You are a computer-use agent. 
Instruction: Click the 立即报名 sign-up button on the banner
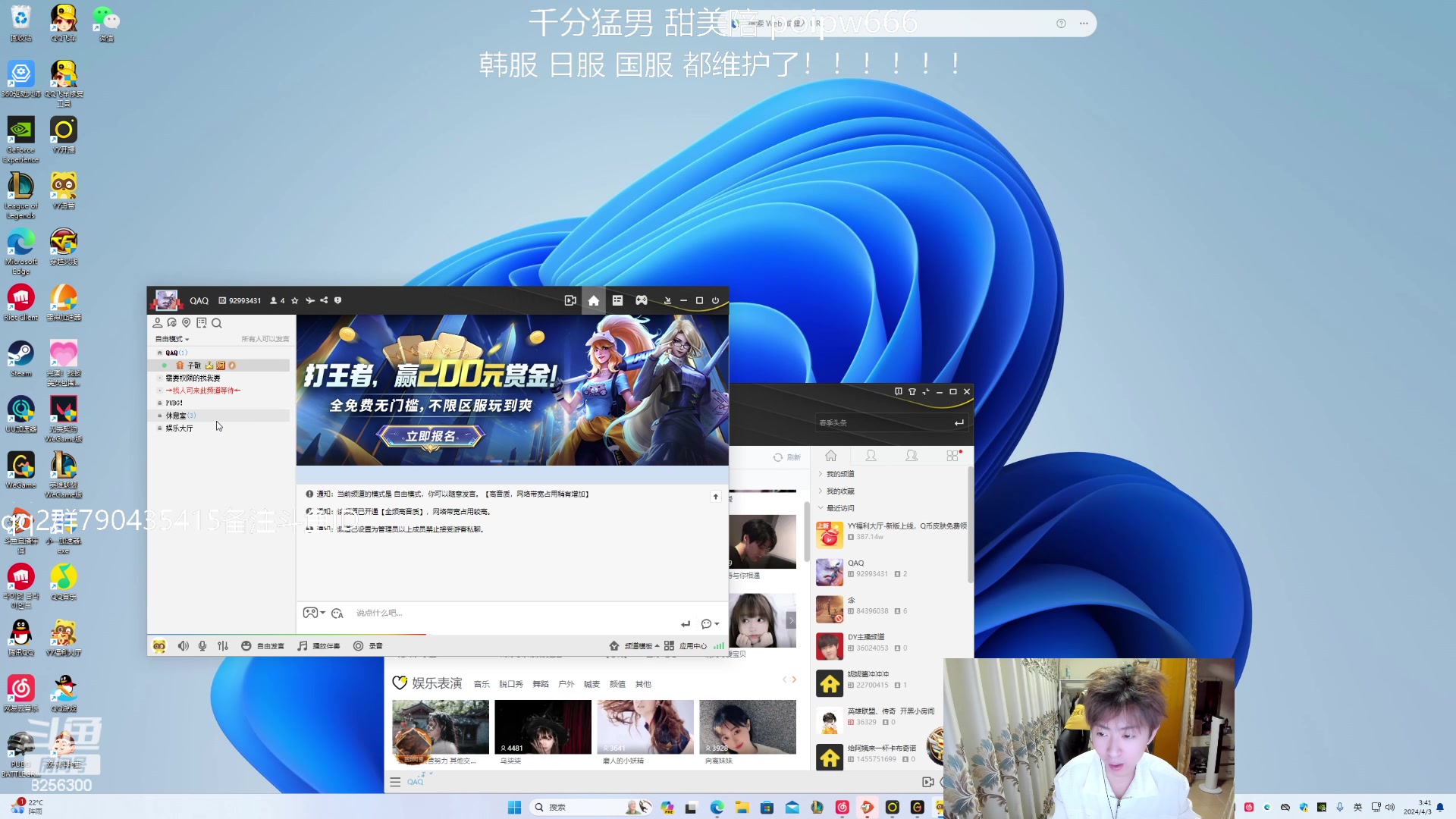(430, 436)
